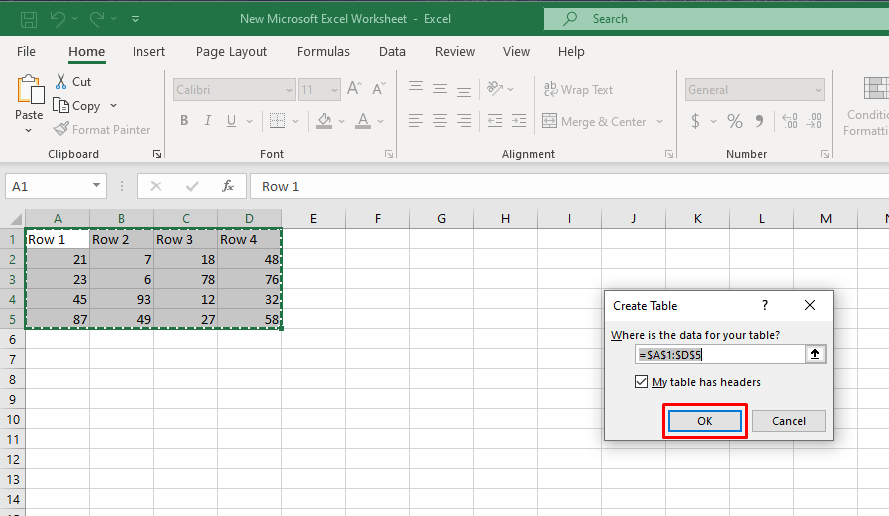
Task: Click the Save icon in title bar
Action: (29, 19)
